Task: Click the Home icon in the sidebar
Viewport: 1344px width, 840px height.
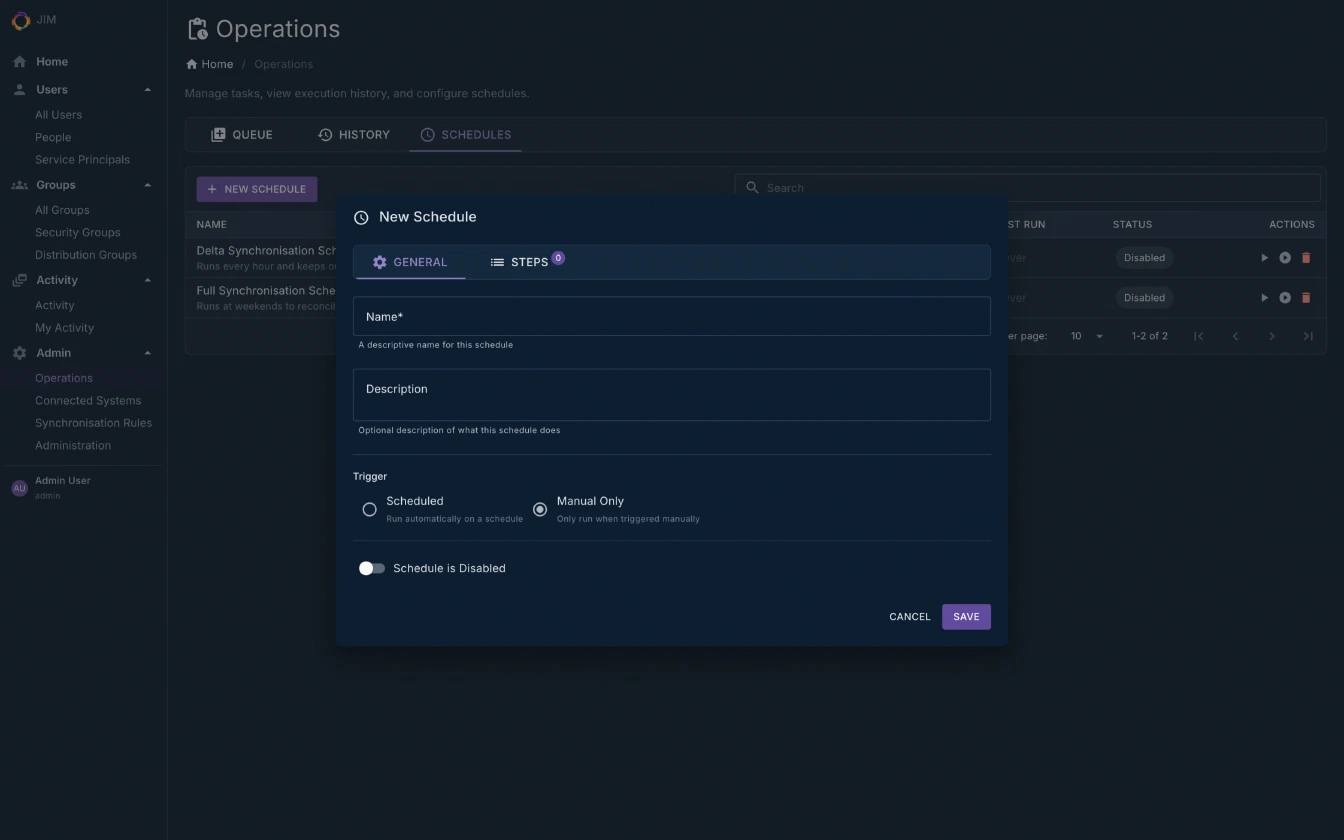Action: click(x=18, y=61)
